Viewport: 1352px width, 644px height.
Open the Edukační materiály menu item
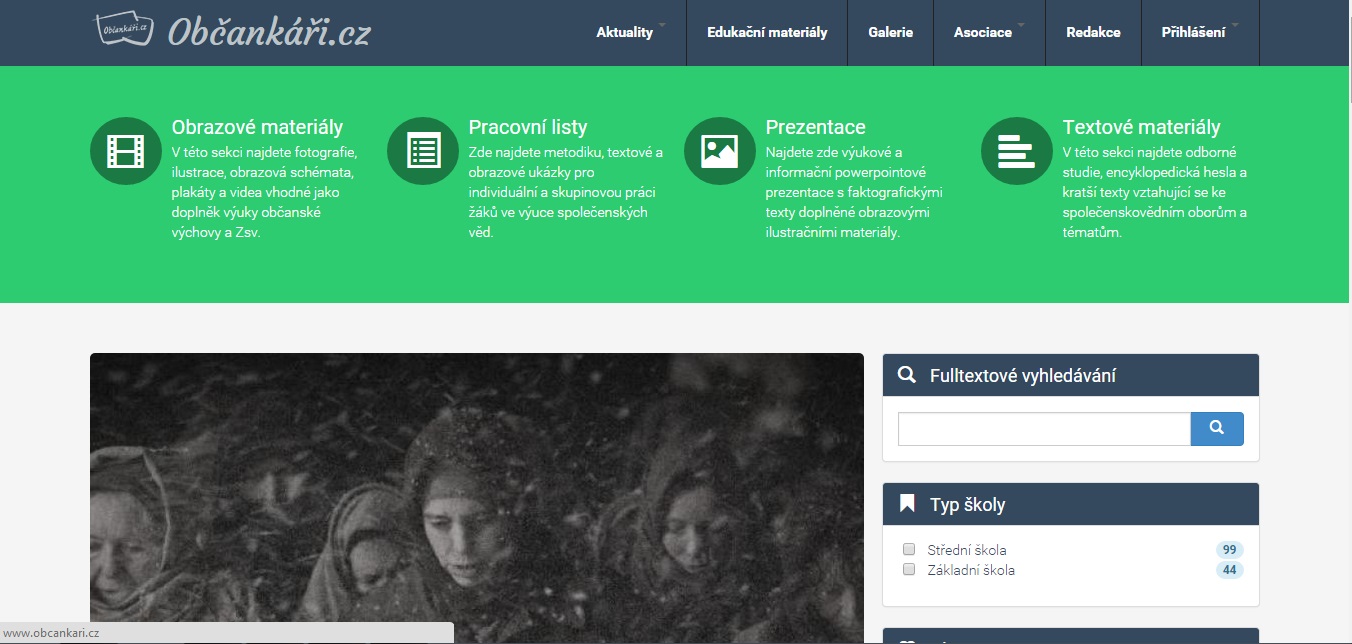click(767, 32)
